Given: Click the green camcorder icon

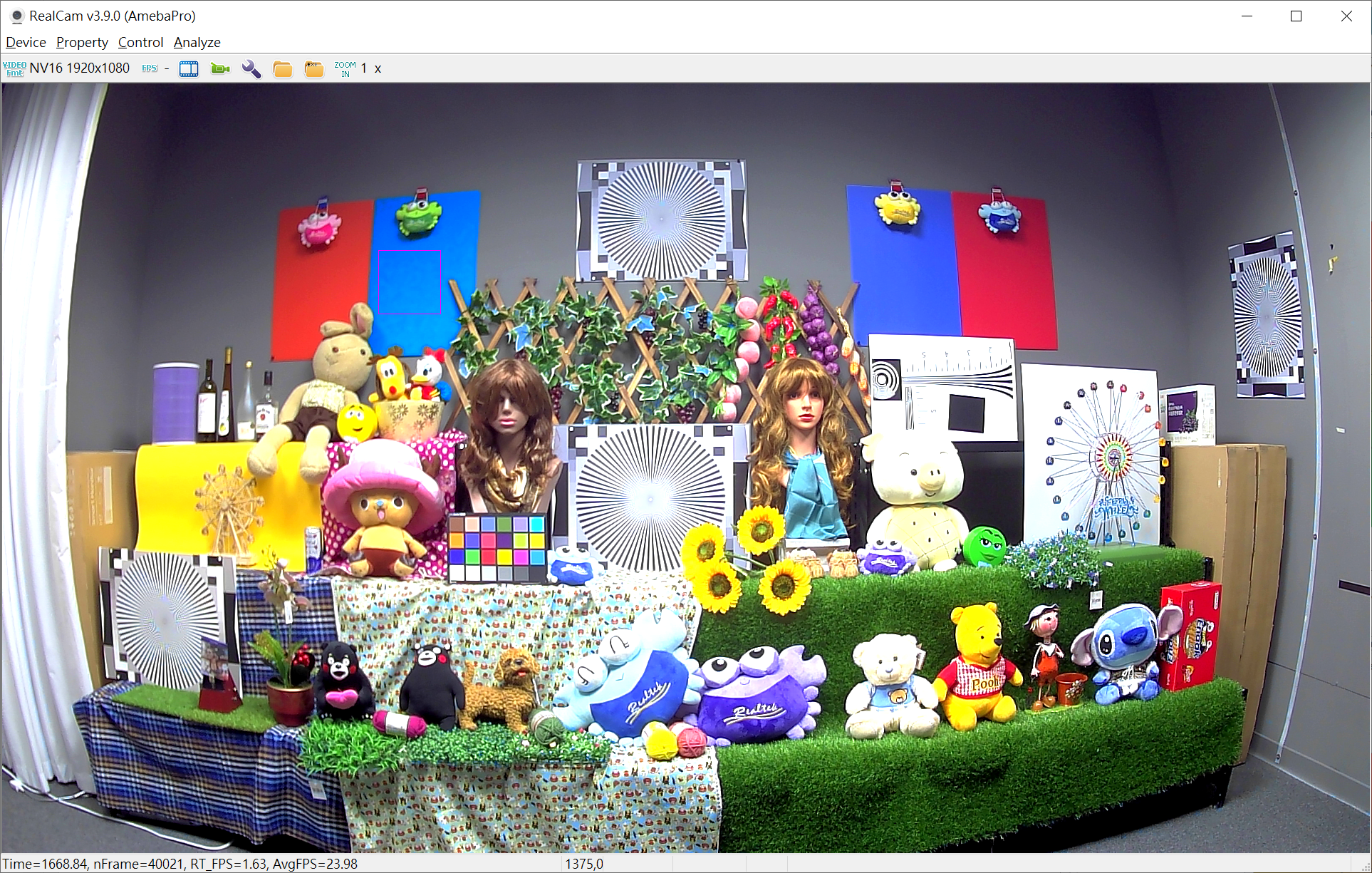Looking at the screenshot, I should (220, 68).
